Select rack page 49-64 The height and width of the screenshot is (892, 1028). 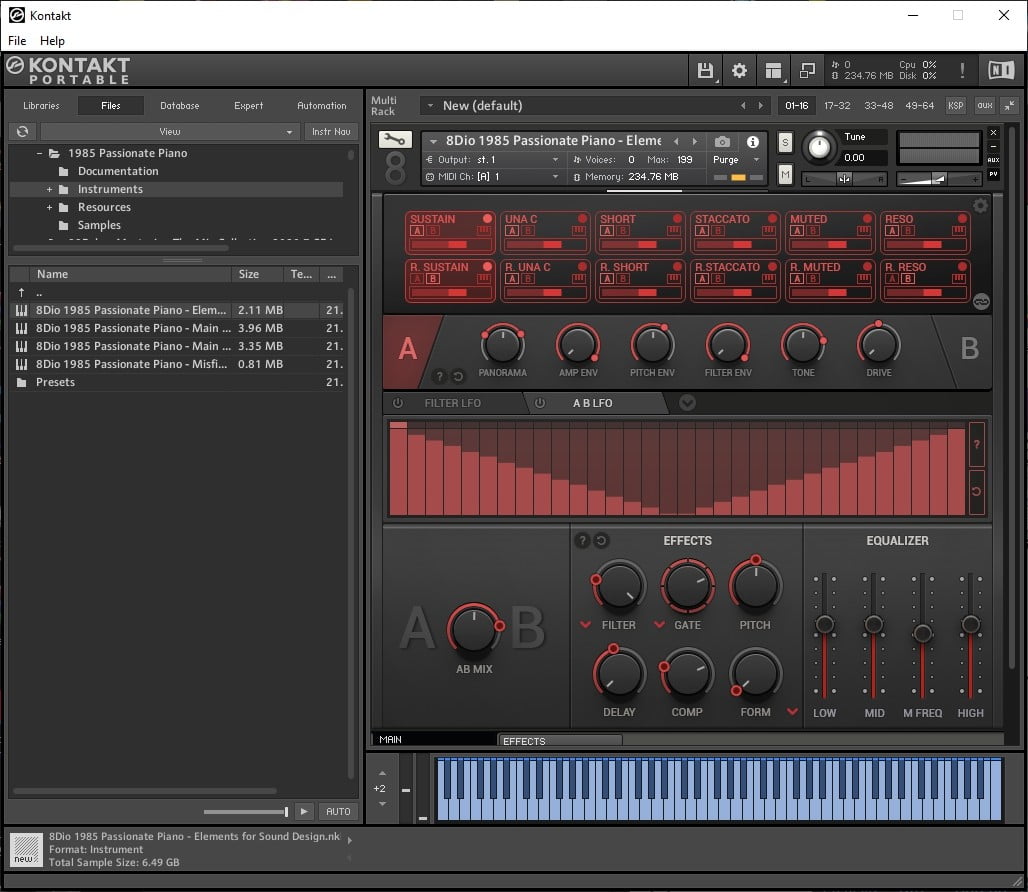pyautogui.click(x=919, y=106)
